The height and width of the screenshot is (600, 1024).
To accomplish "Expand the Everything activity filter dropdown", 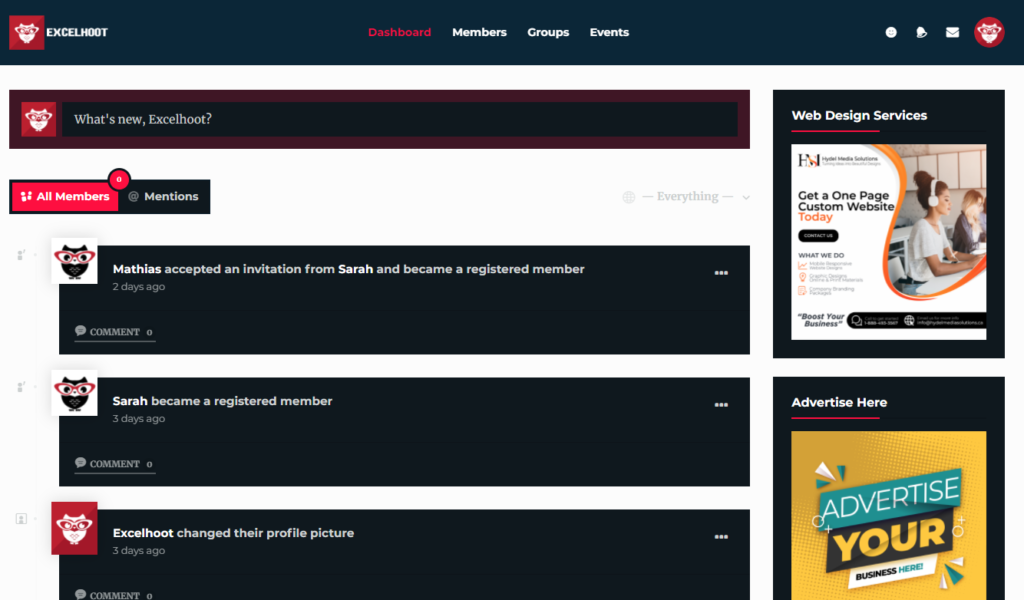I will (690, 197).
